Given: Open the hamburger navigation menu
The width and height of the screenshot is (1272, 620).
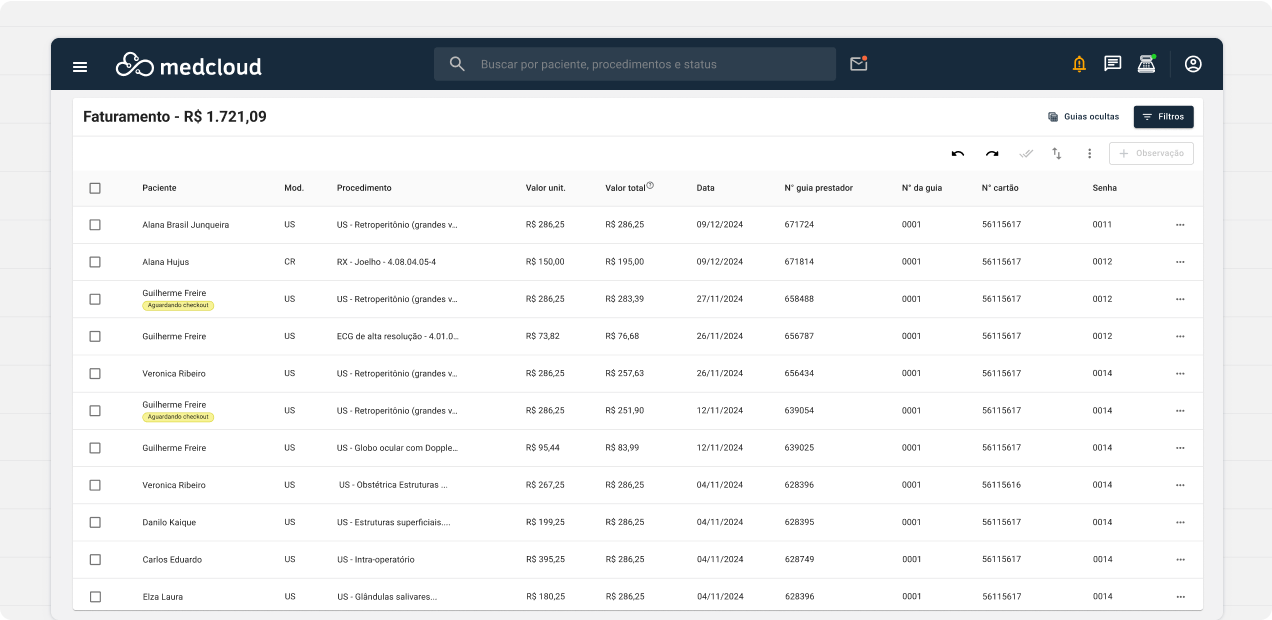Looking at the screenshot, I should click(x=80, y=66).
